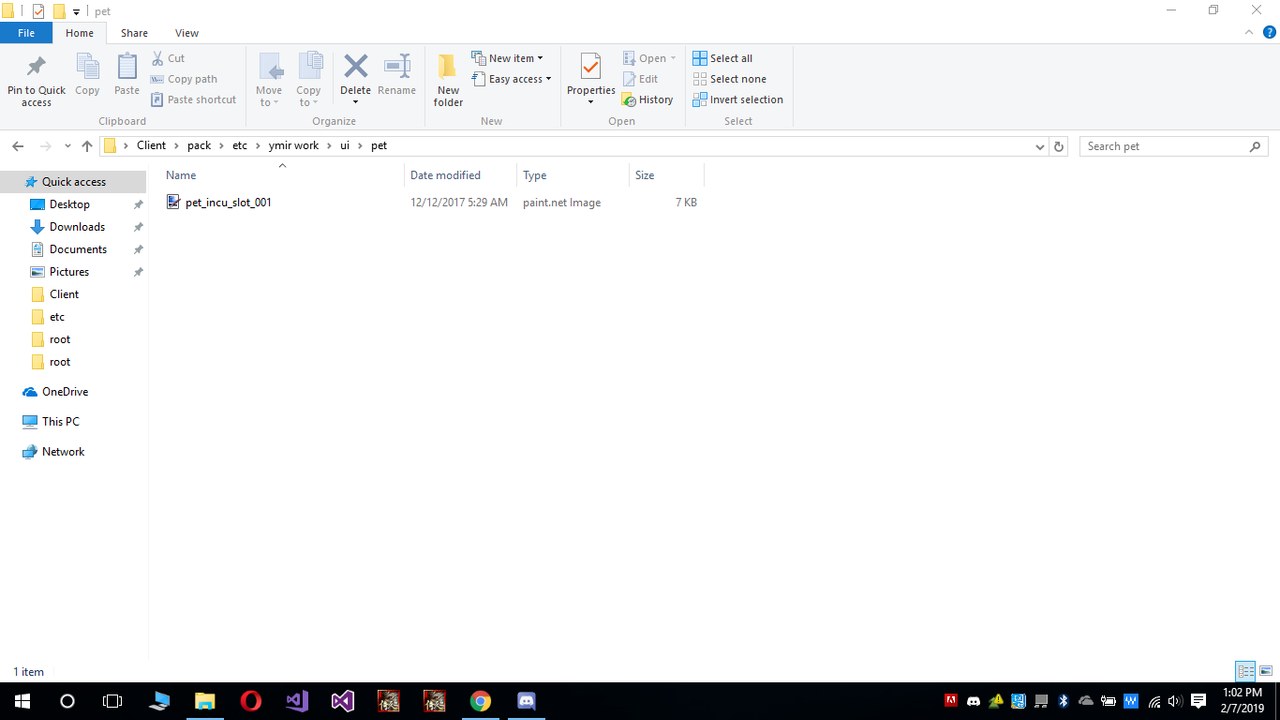
Task: Refresh the pet folder view
Action: [1059, 146]
